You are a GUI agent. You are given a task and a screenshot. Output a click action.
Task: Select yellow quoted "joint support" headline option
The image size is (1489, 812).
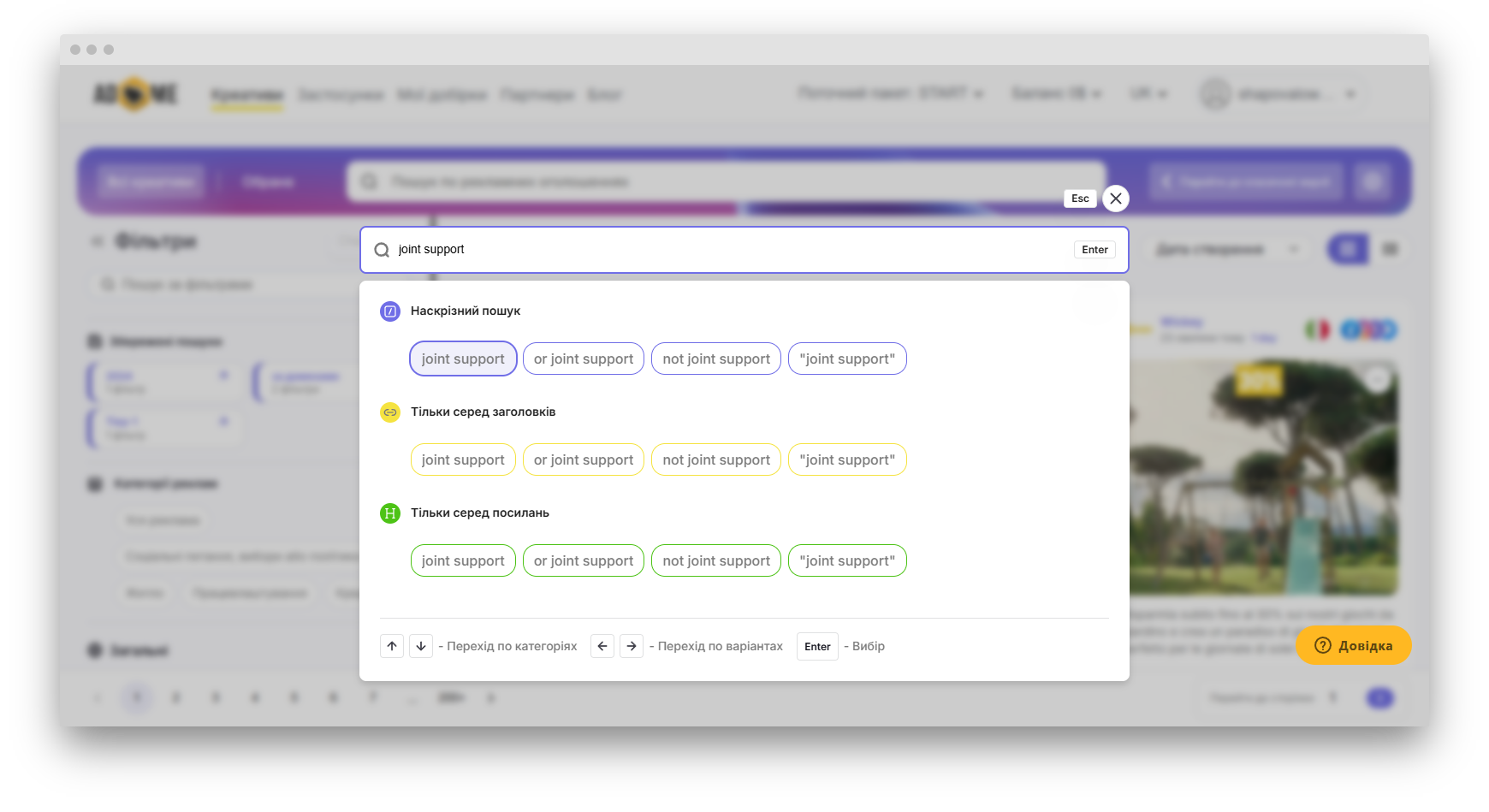(x=847, y=459)
